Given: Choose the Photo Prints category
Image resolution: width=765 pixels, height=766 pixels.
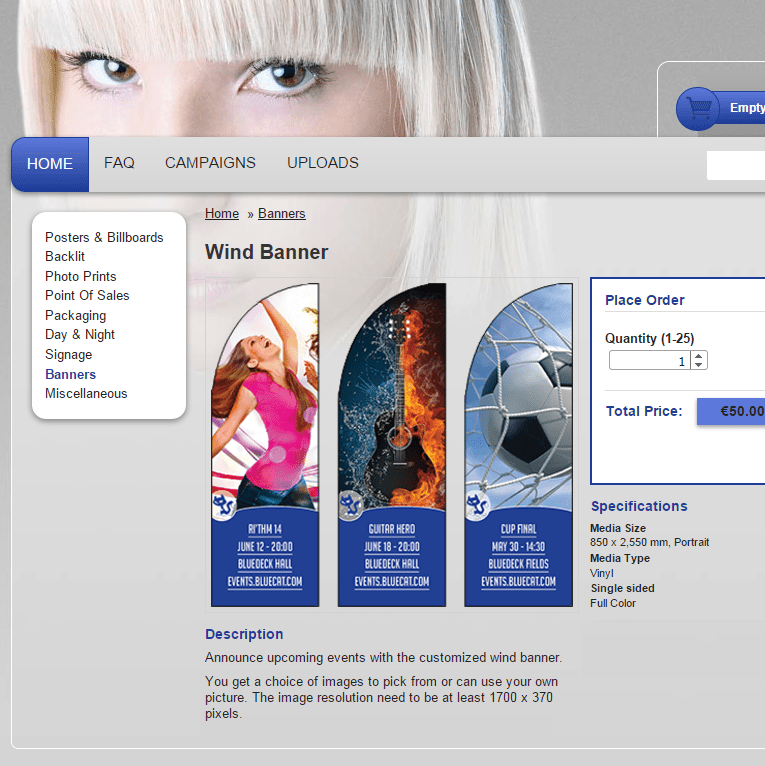Looking at the screenshot, I should (x=80, y=277).
